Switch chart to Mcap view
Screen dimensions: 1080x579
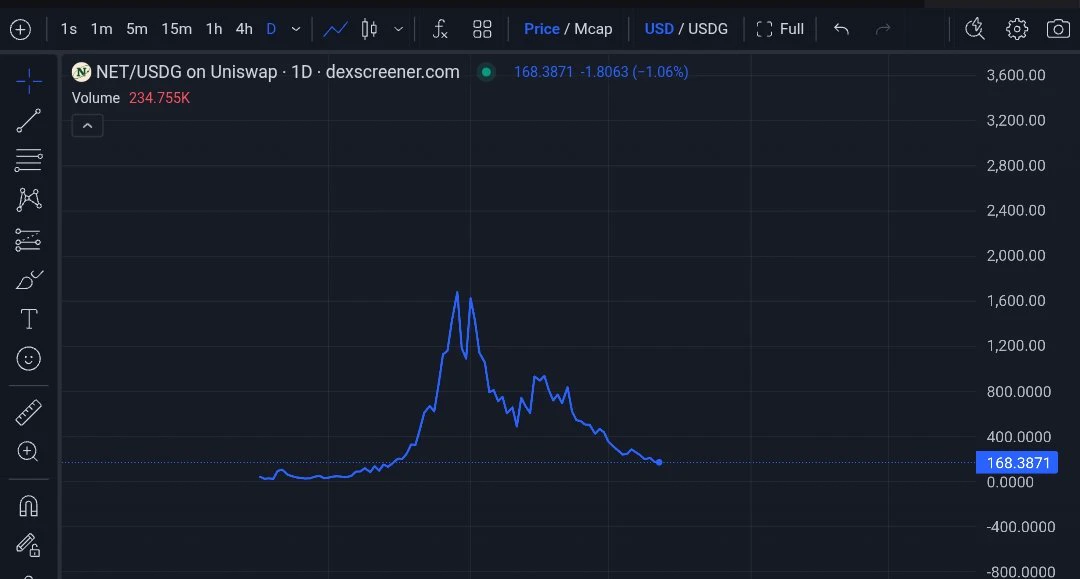[593, 29]
